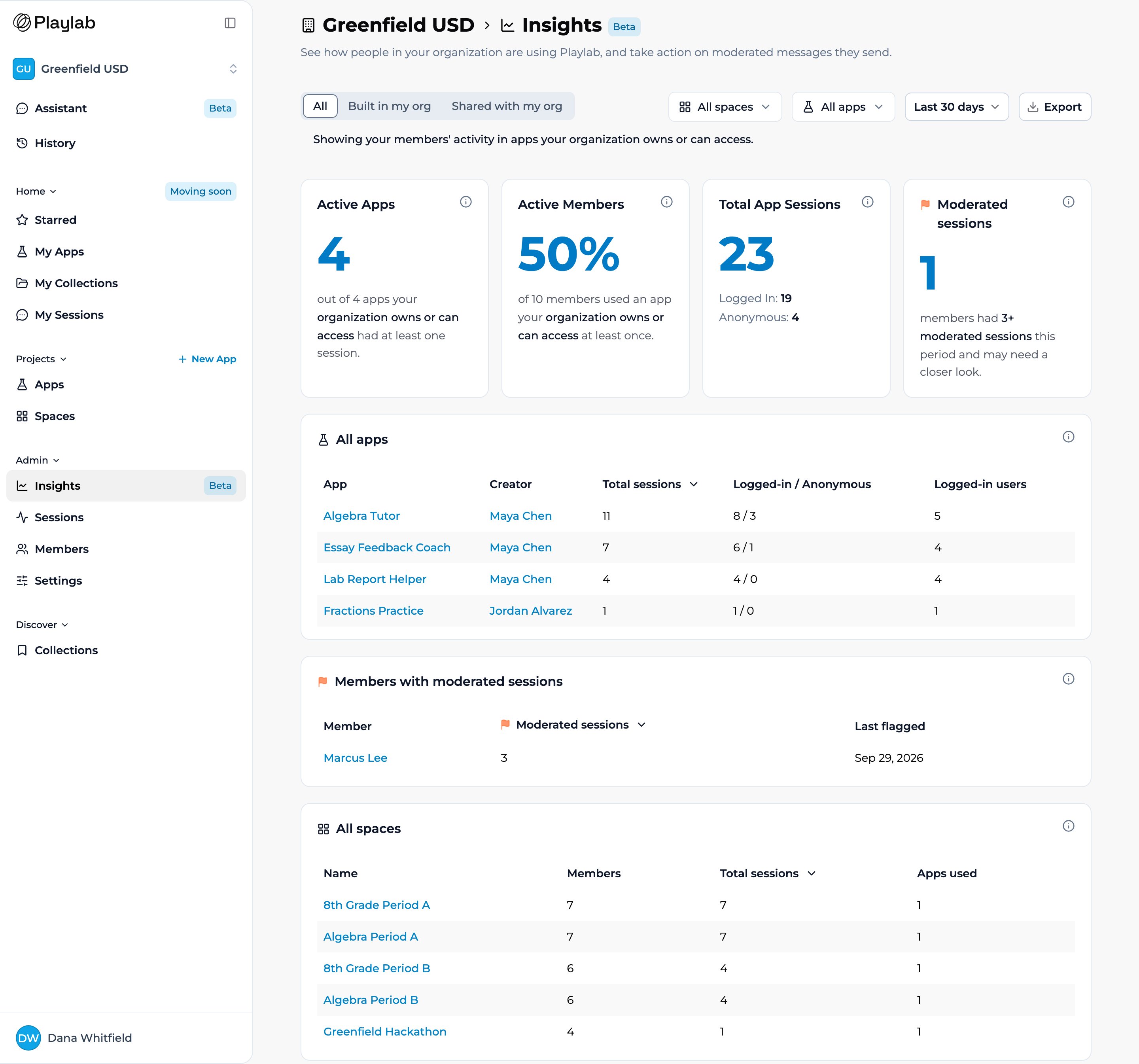Click info icon in All apps section
This screenshot has height=1064, width=1139.
(1068, 437)
